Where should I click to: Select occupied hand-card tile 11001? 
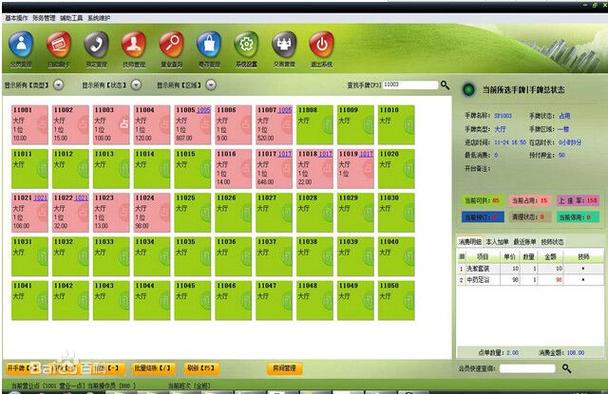tap(30, 125)
